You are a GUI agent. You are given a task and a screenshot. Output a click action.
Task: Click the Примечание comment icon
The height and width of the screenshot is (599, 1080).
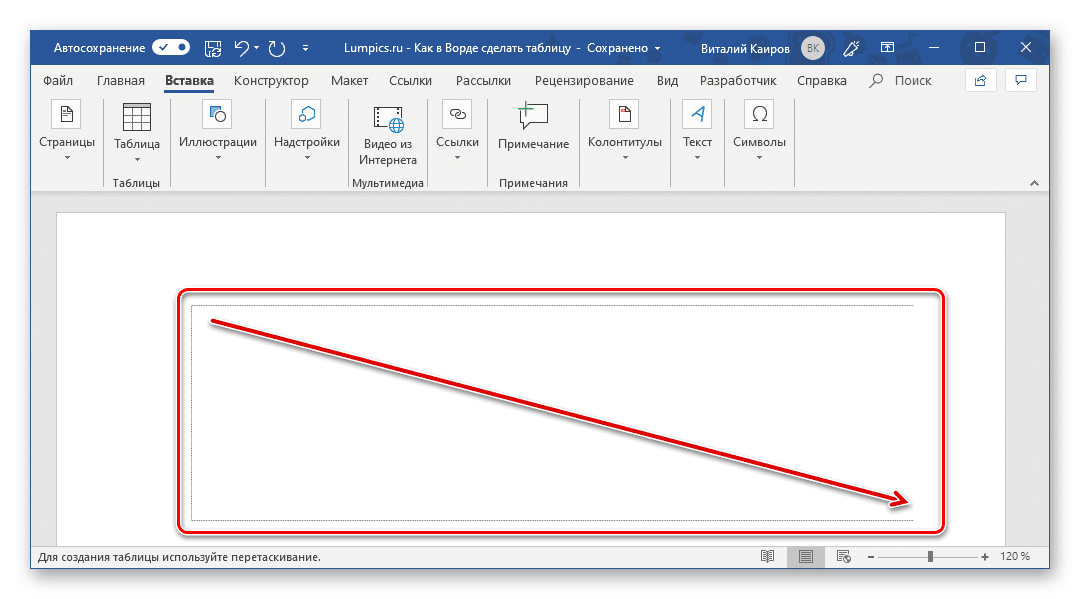click(x=533, y=116)
